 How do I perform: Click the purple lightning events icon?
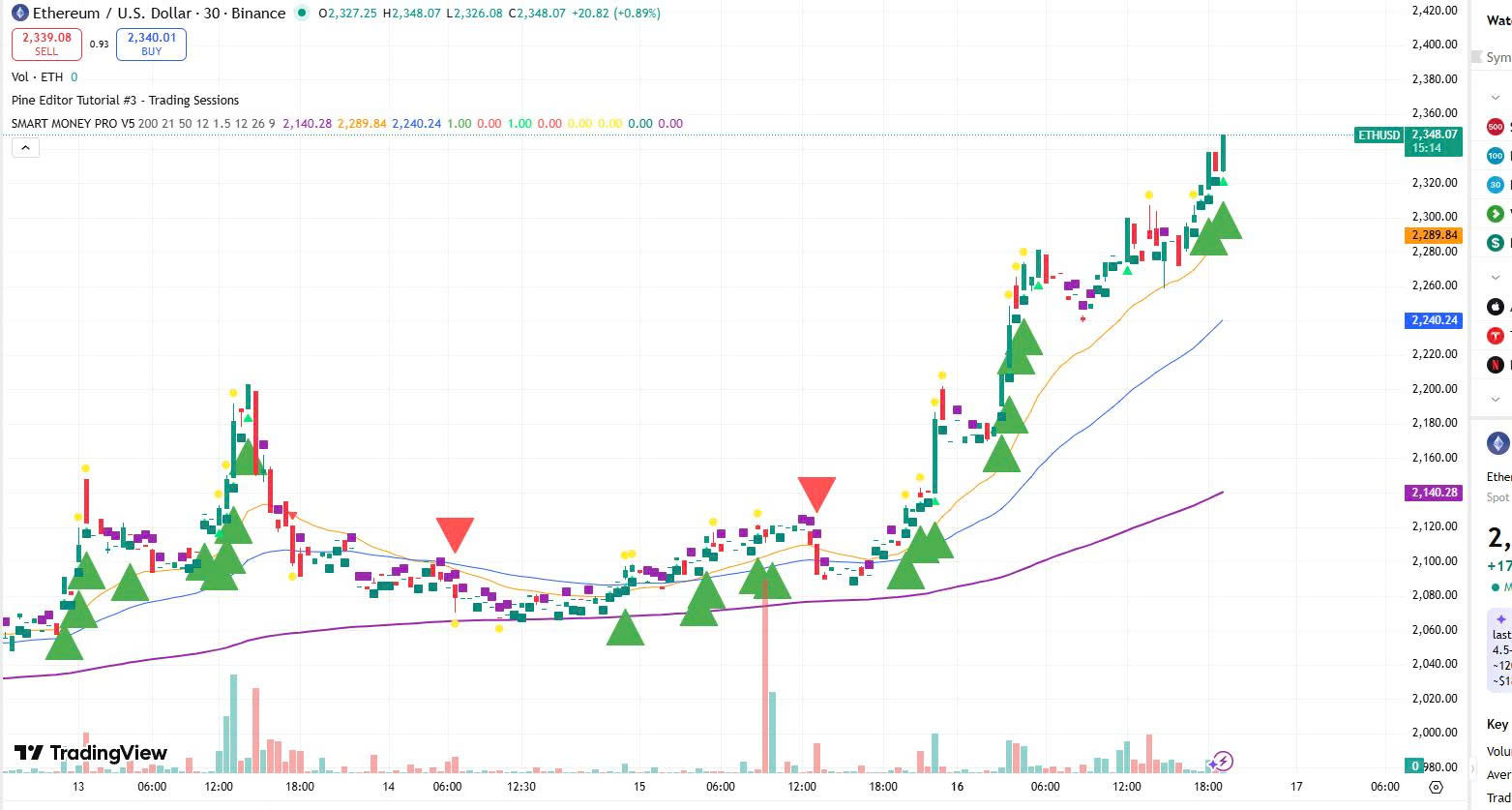click(1223, 762)
